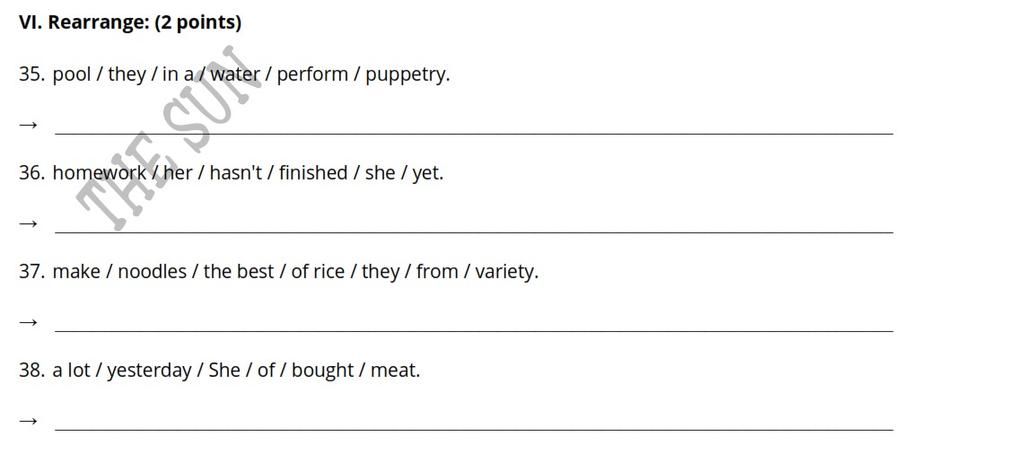Screen dimensions: 1024x454
Task: Click the word 'variety' in question 37
Action: [x=506, y=272]
